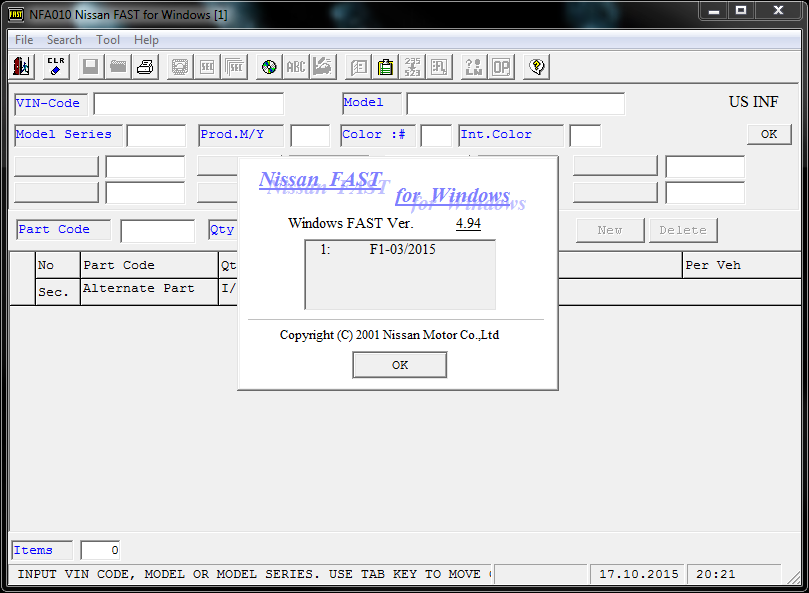Click the Part Code input field above the table
Screen dimensions: 809x593
(157, 231)
